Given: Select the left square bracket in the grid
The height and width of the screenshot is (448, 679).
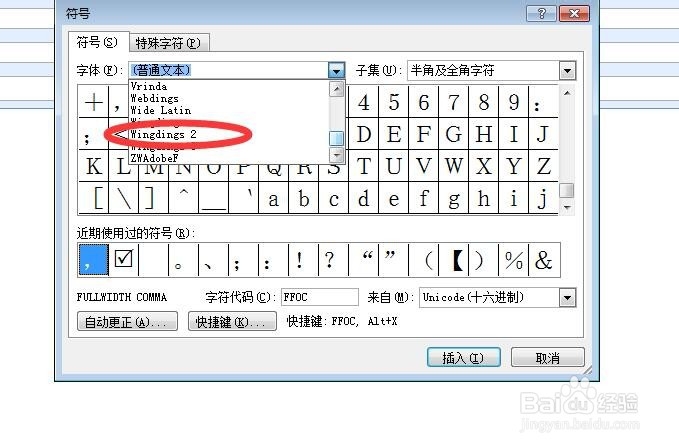Looking at the screenshot, I should click(94, 198).
